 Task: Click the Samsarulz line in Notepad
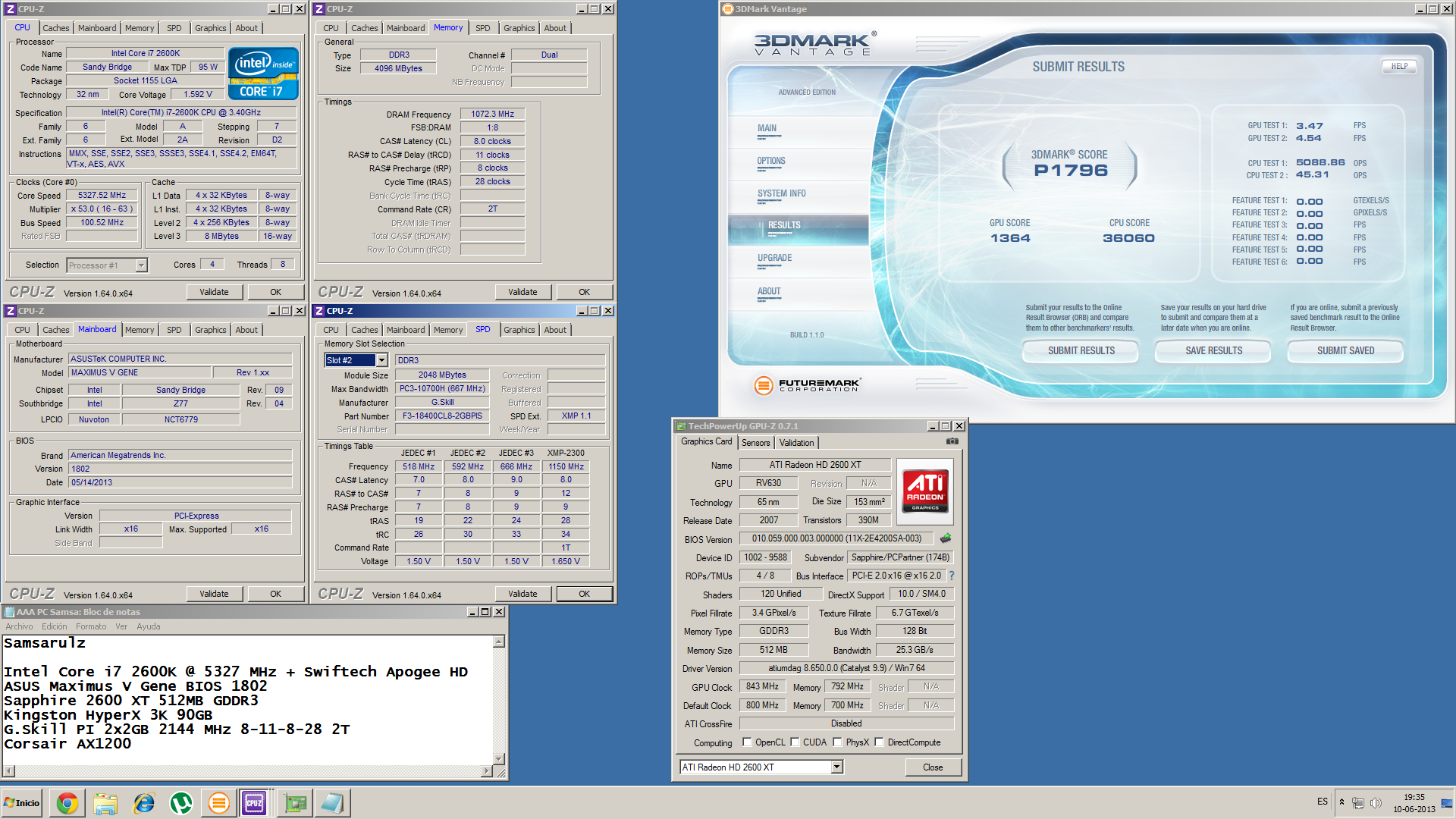pos(45,643)
